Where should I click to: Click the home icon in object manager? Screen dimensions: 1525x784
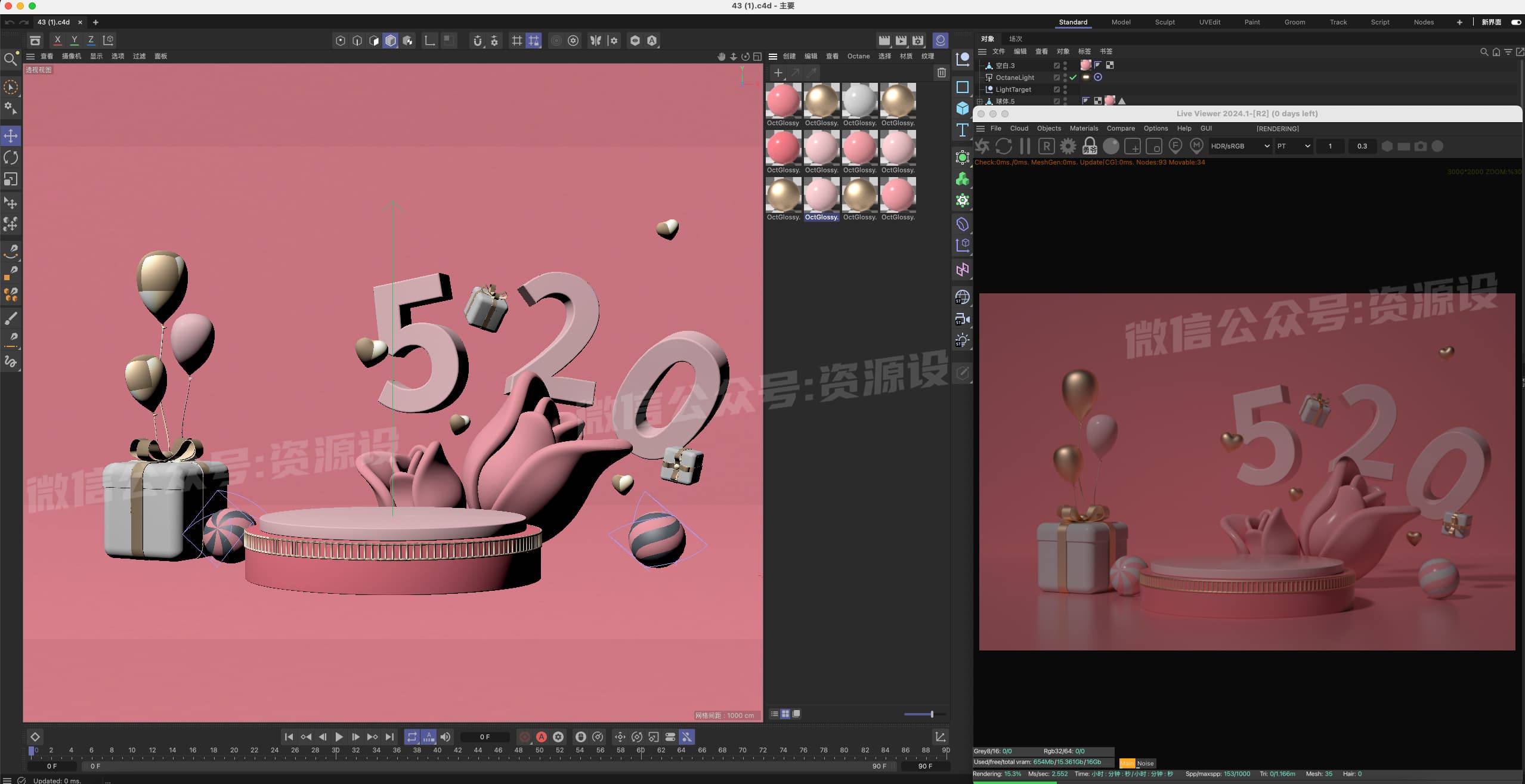pos(1496,52)
